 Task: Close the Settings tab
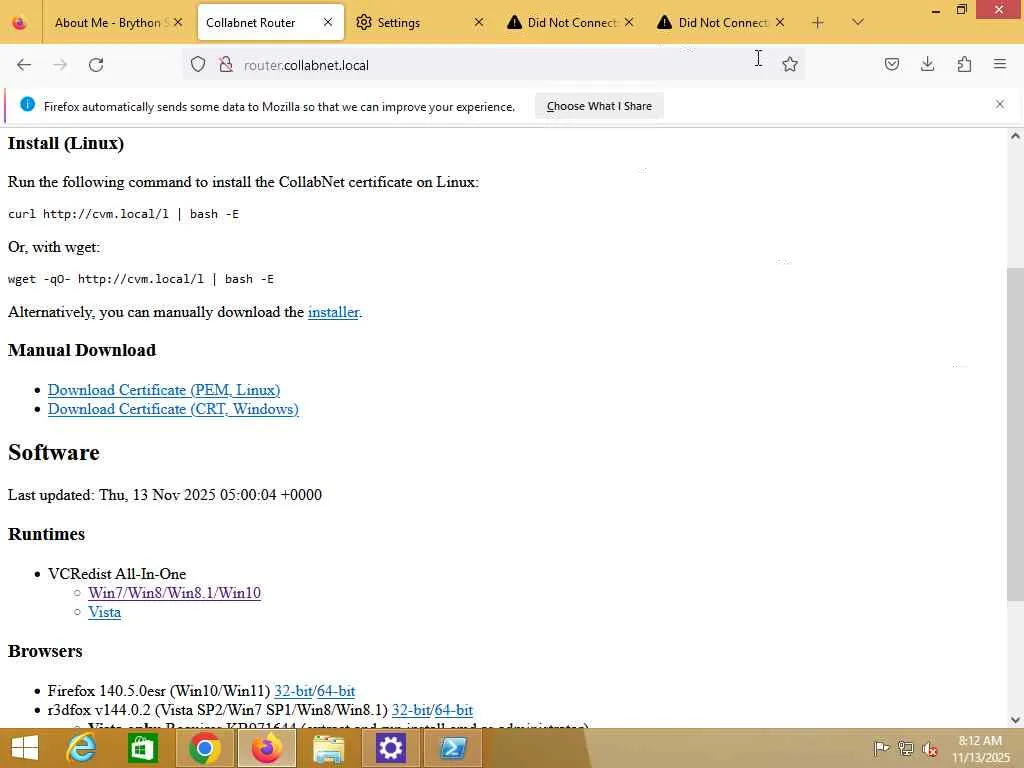pyautogui.click(x=479, y=22)
